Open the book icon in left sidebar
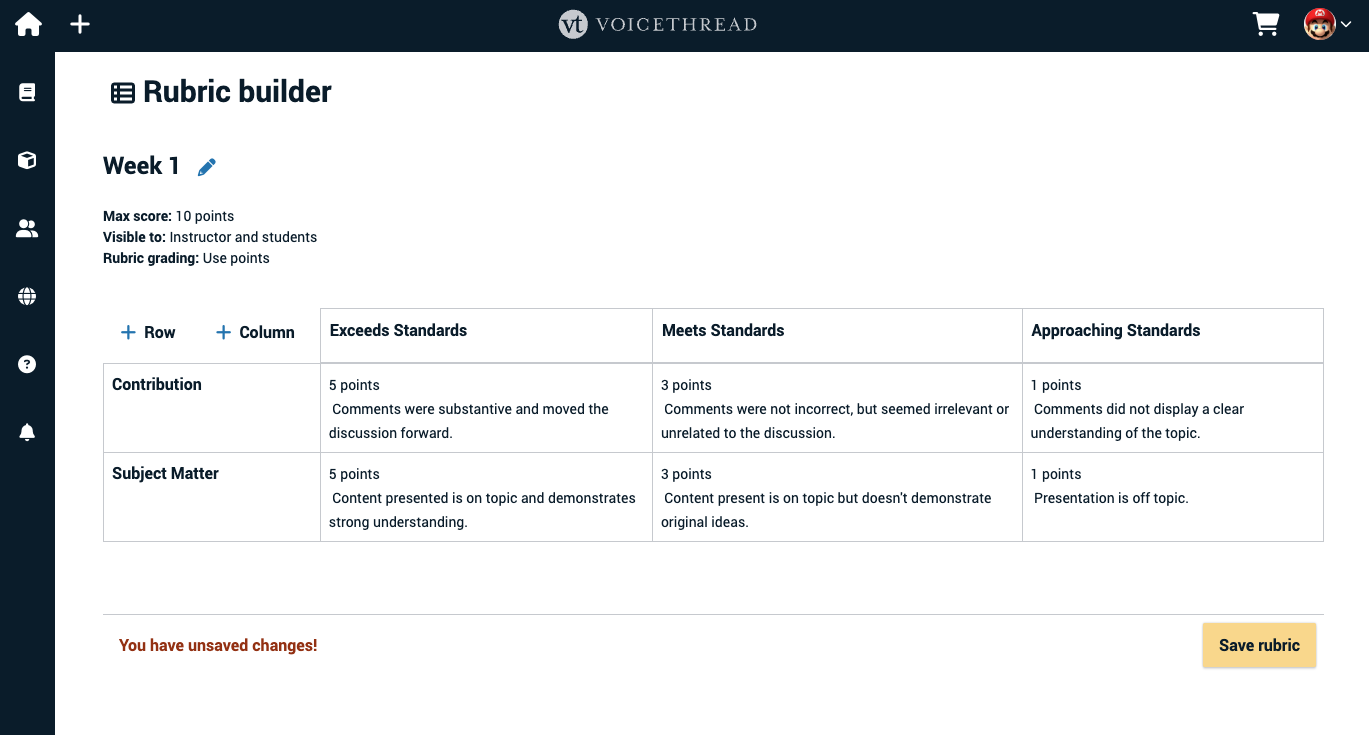 pyautogui.click(x=27, y=93)
